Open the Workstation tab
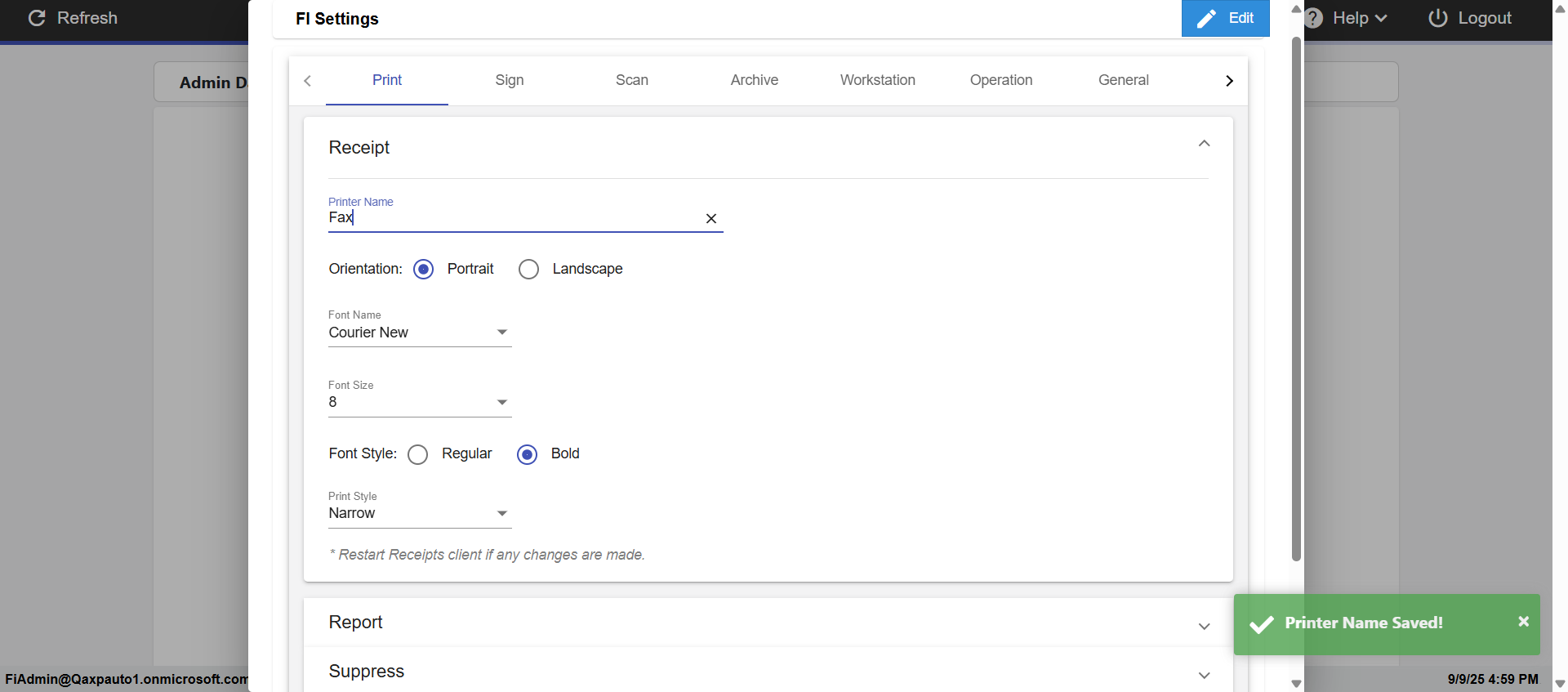Screen dimensions: 1568x692 877,80
